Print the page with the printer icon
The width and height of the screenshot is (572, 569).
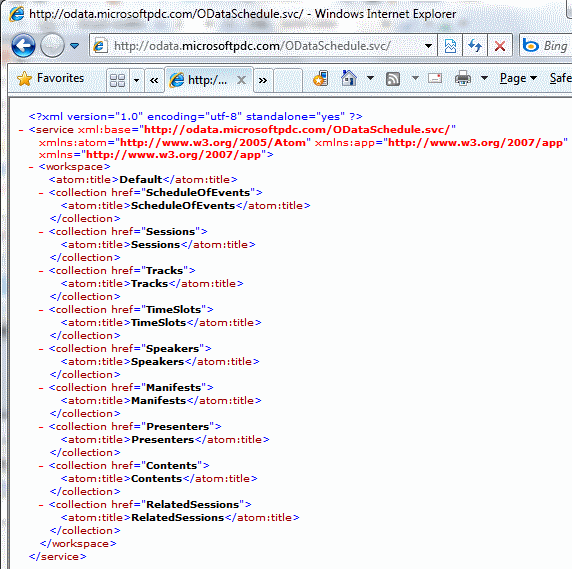pyautogui.click(x=463, y=78)
